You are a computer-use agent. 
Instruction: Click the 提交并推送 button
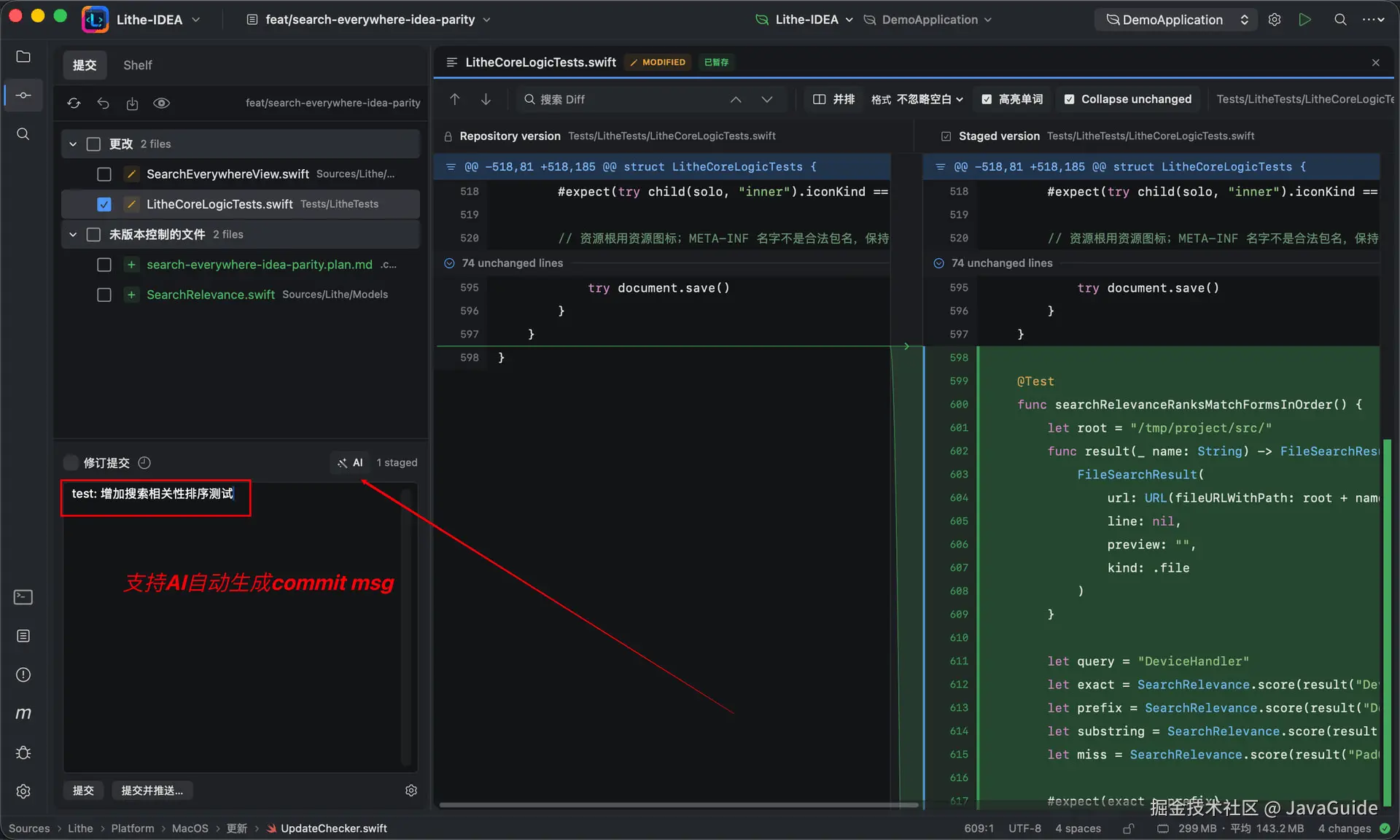(152, 790)
